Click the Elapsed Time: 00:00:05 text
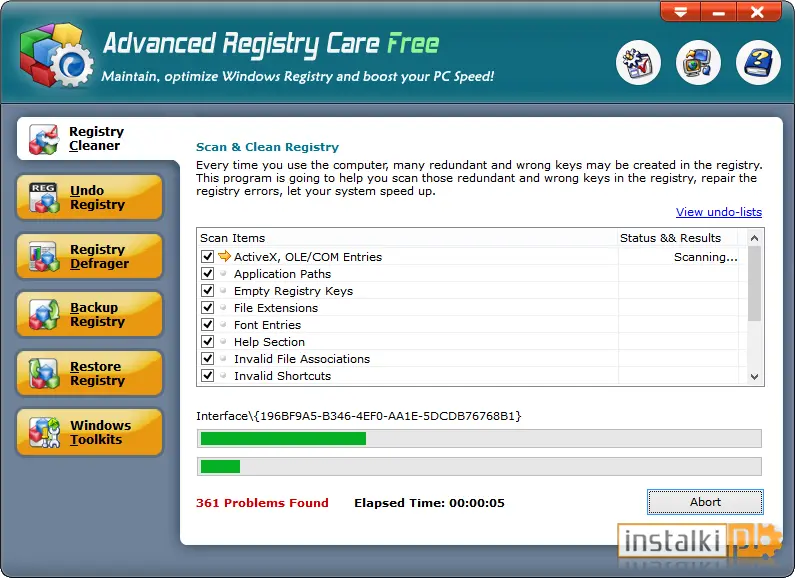Image resolution: width=795 pixels, height=578 pixels. pyautogui.click(x=429, y=503)
